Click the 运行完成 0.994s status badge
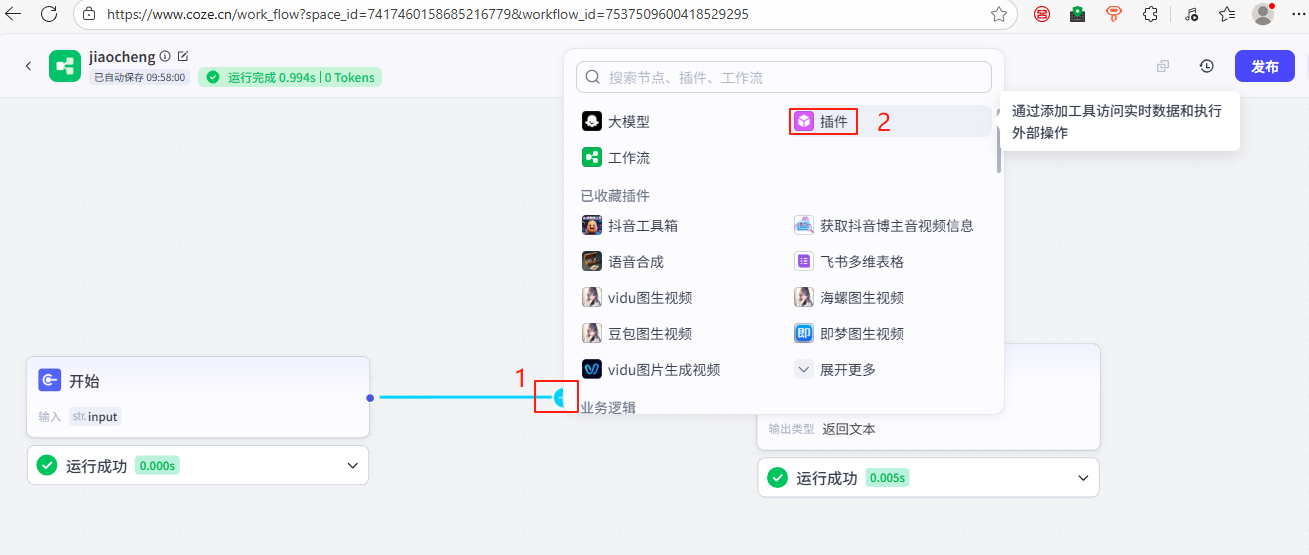 point(290,77)
